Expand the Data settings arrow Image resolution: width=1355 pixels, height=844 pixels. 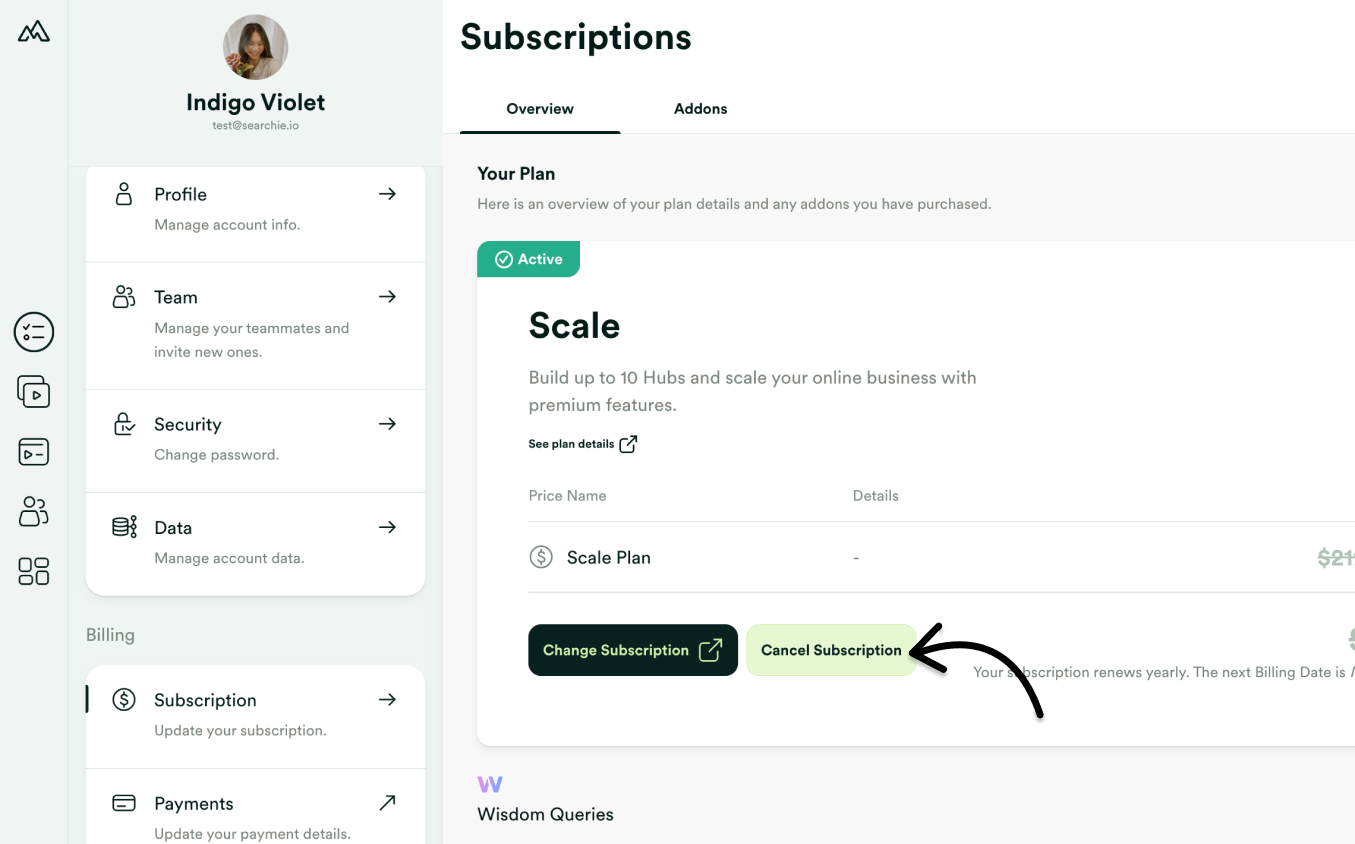(387, 527)
